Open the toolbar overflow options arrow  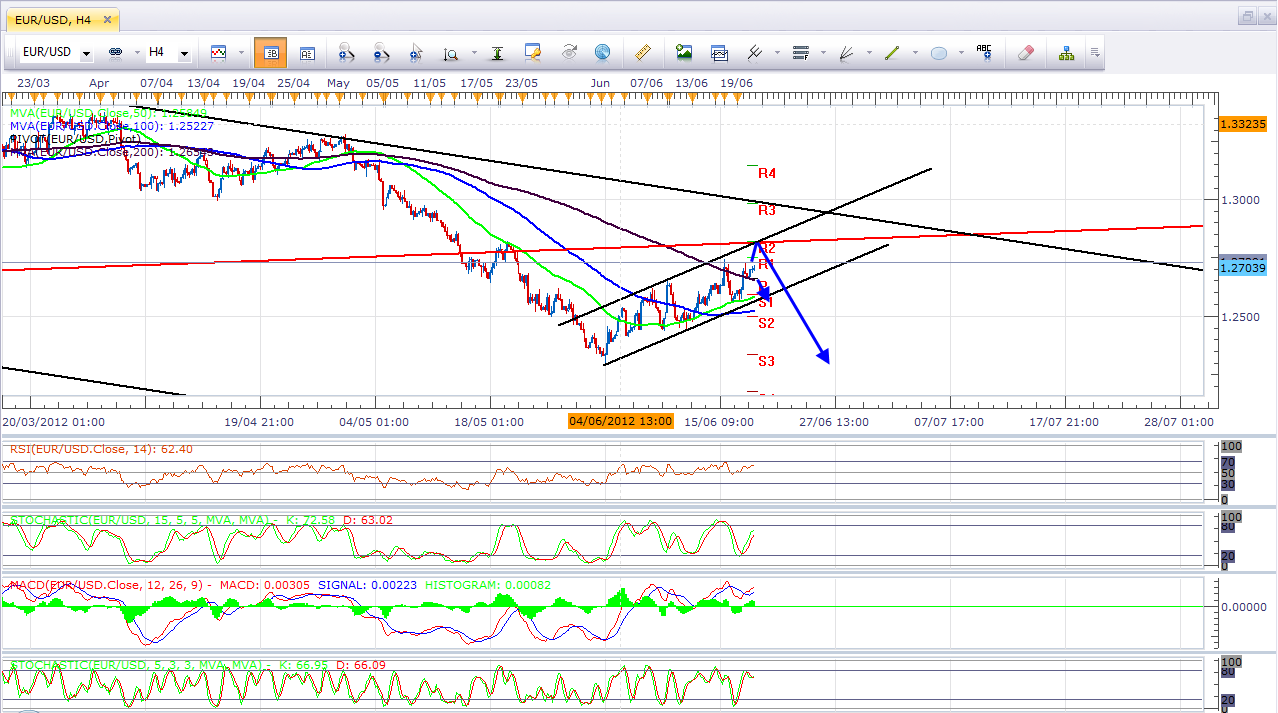point(1096,52)
